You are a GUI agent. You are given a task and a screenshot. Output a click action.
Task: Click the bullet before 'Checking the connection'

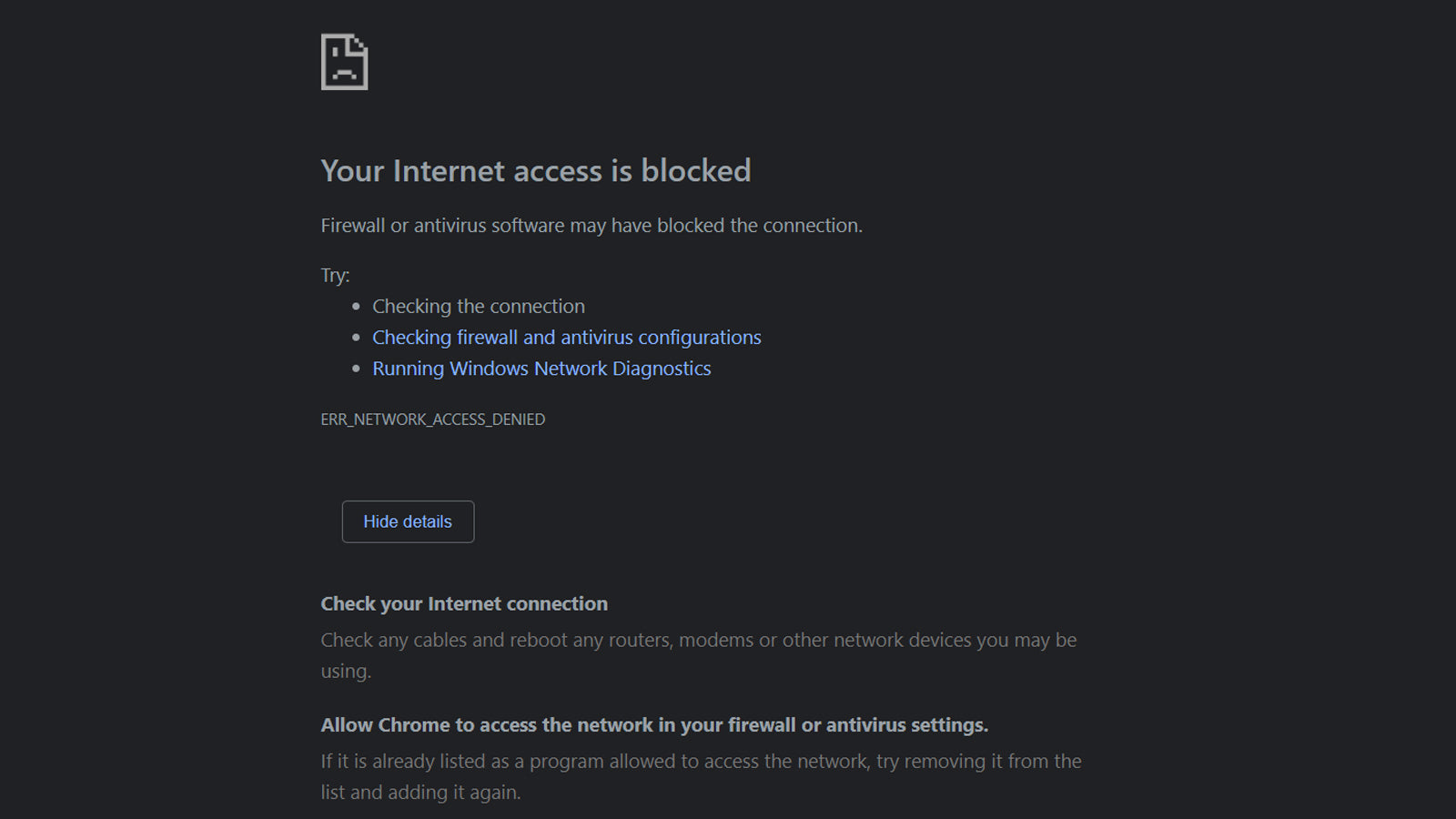coord(356,307)
